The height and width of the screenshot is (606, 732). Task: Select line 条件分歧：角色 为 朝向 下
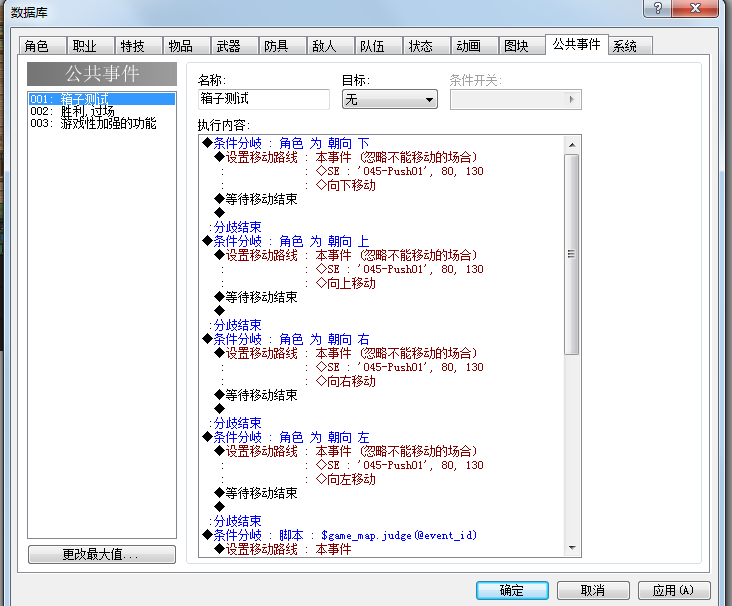coord(286,143)
